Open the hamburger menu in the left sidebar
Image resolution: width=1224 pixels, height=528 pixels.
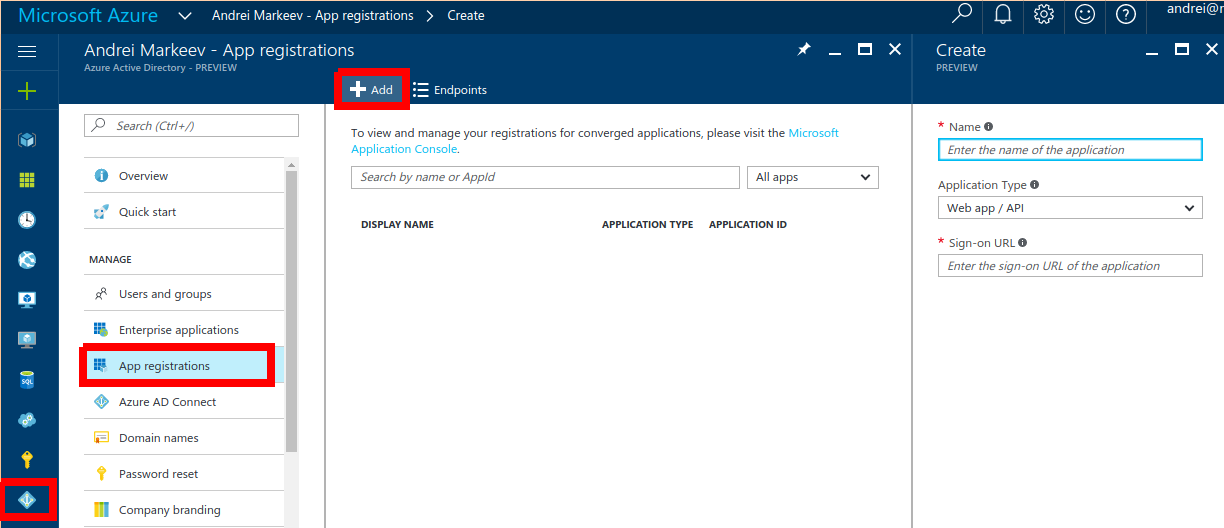[27, 51]
